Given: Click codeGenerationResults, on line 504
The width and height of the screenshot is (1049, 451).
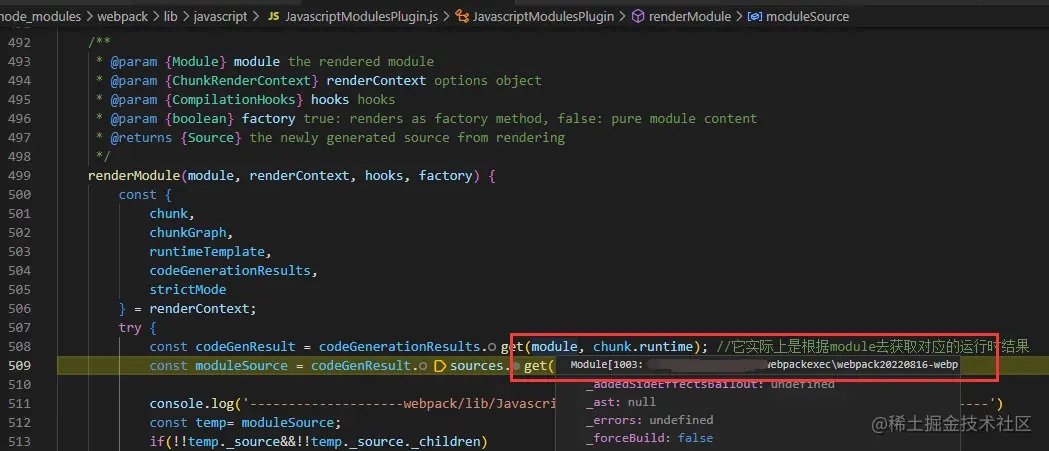Looking at the screenshot, I should point(234,271).
